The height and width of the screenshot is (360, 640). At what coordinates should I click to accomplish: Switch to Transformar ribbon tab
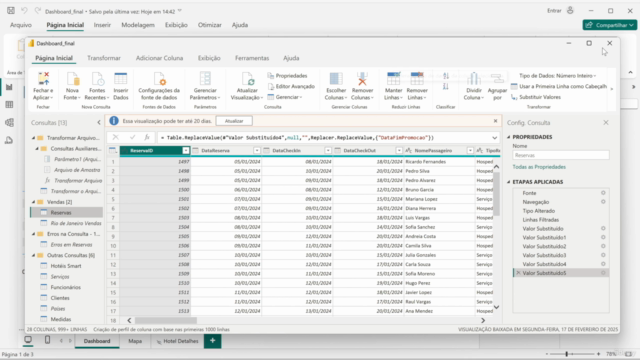click(x=104, y=58)
